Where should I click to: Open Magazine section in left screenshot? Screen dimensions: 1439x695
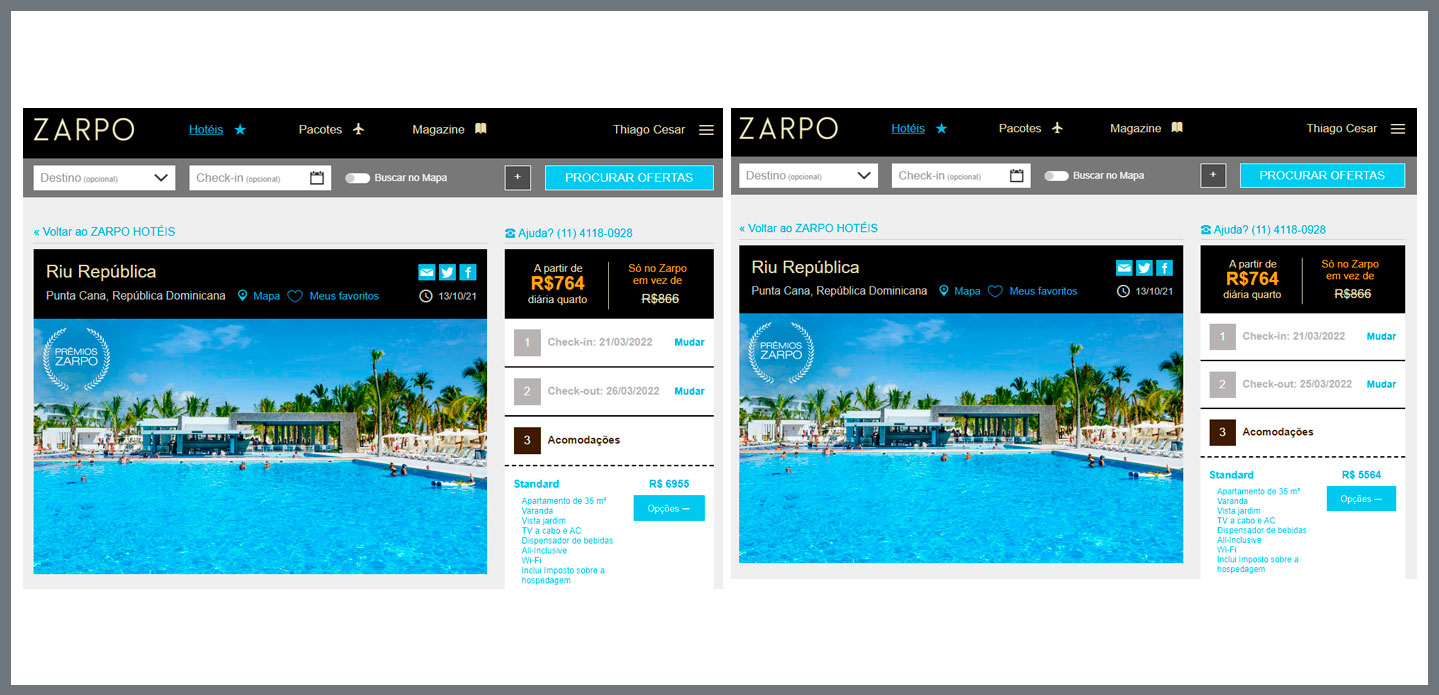click(449, 129)
